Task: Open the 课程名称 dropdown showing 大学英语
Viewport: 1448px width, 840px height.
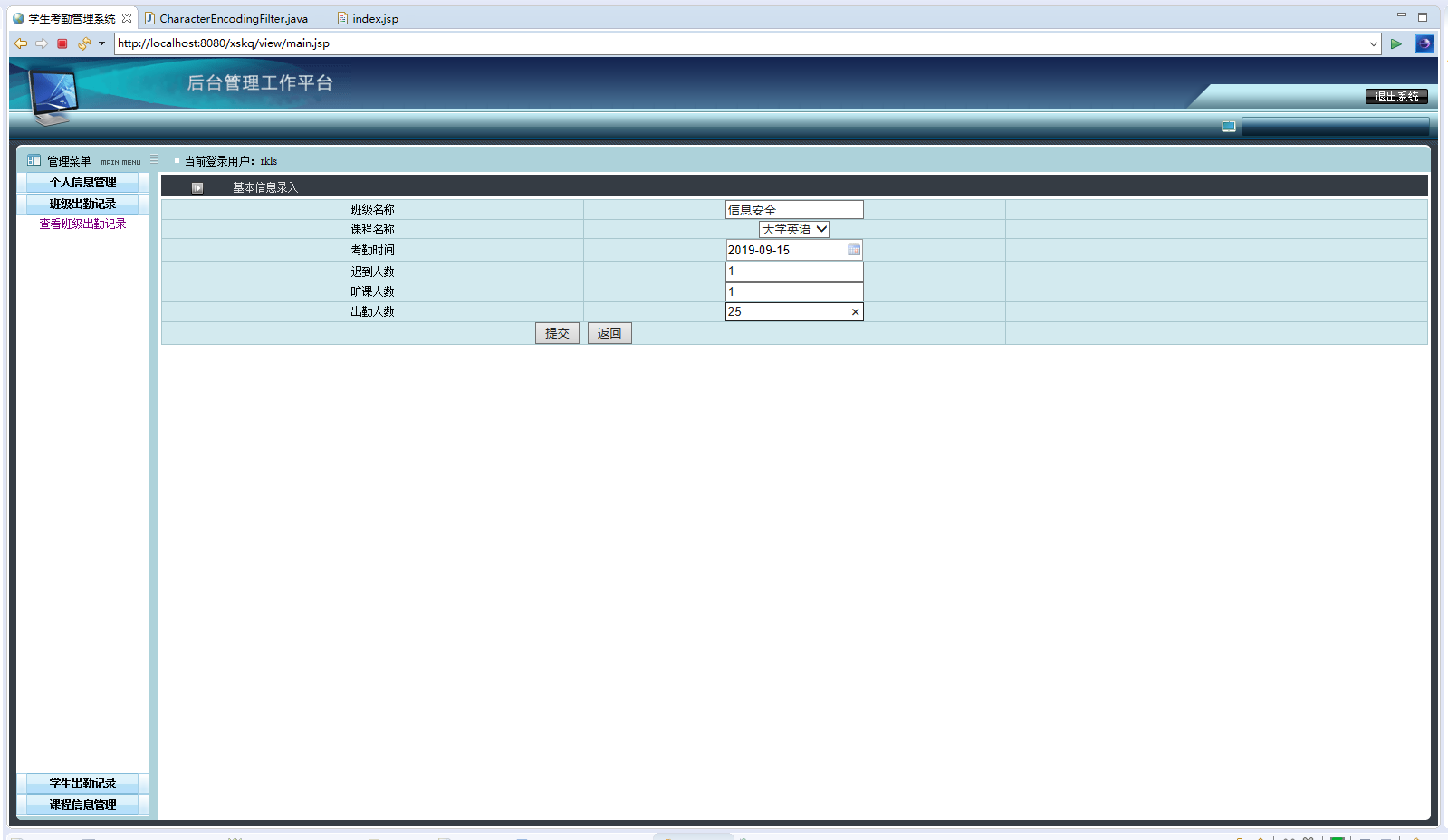Action: pos(794,229)
